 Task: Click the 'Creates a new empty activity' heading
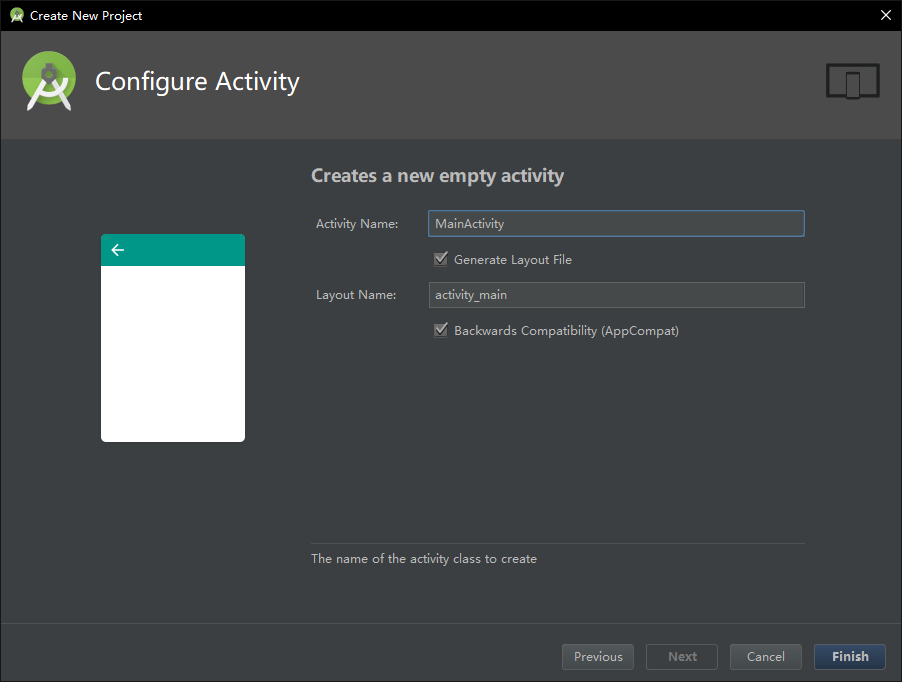[x=437, y=176]
